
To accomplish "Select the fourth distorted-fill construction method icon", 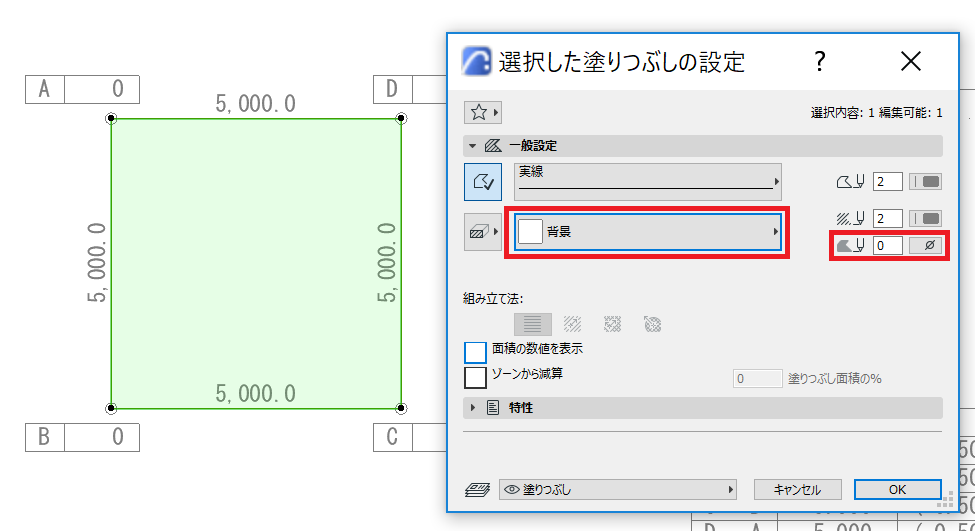I will (x=652, y=324).
